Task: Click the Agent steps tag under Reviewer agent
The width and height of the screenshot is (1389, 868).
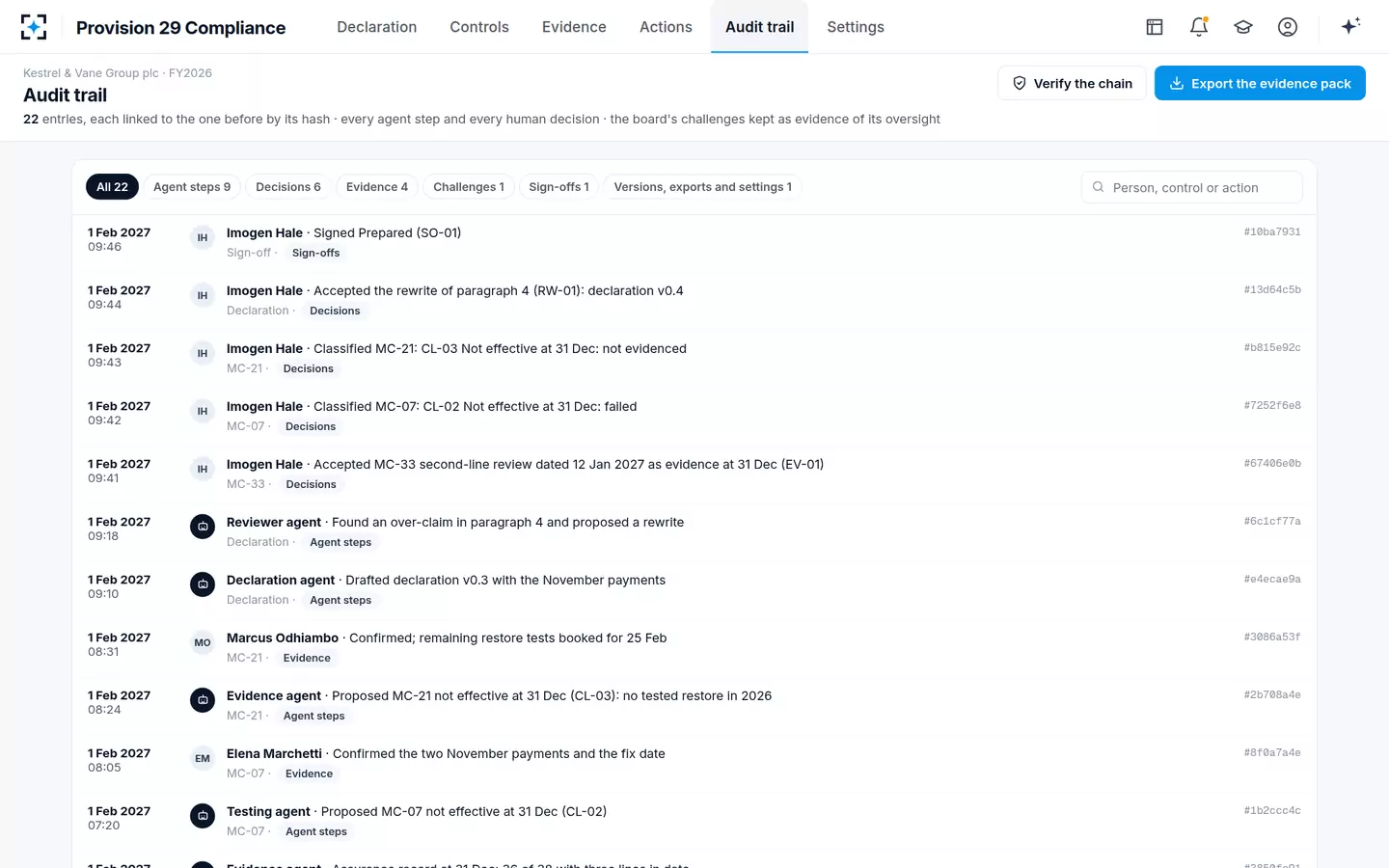Action: 340,542
